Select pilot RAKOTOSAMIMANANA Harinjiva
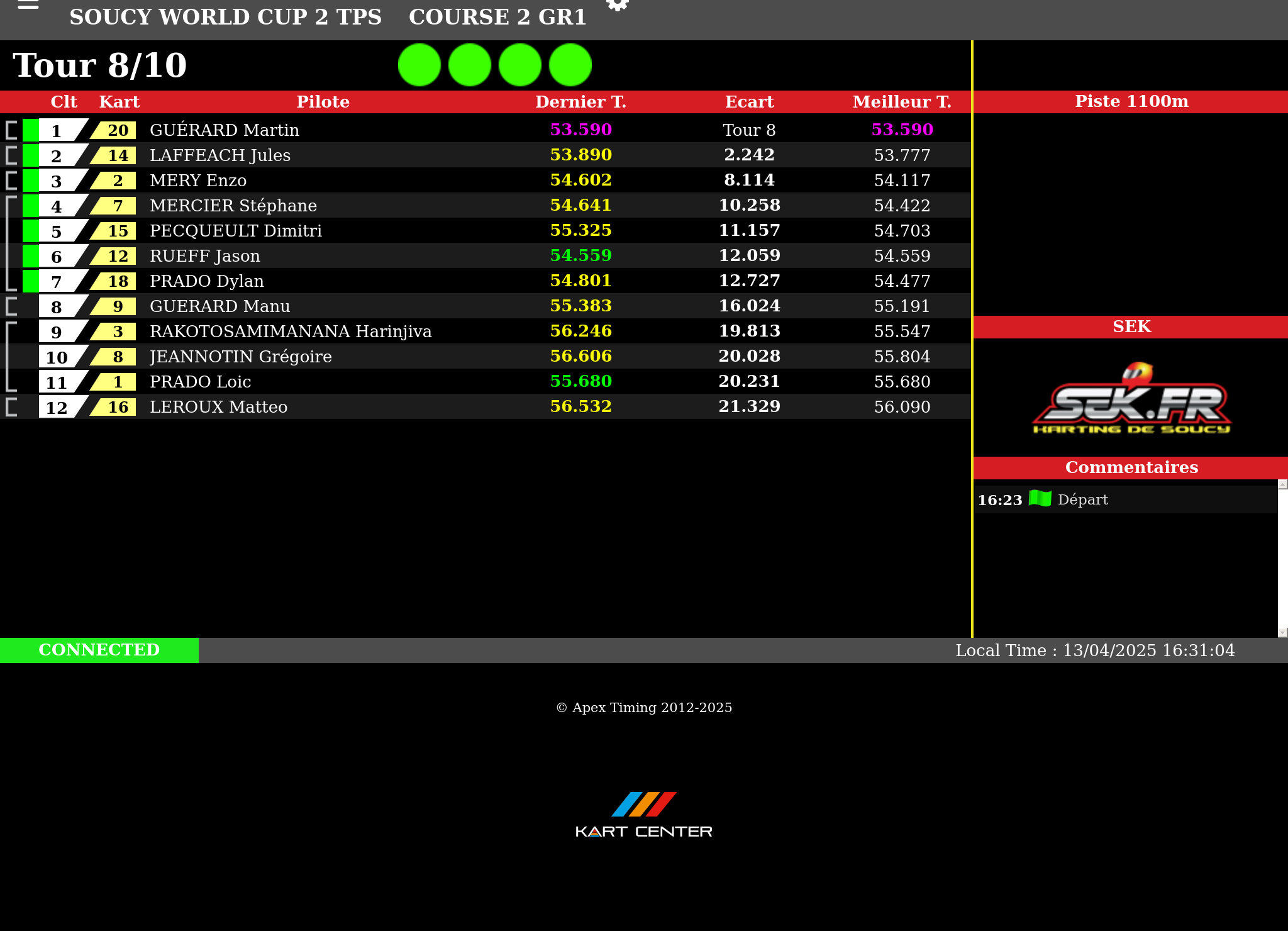This screenshot has width=1288, height=931. (x=291, y=332)
